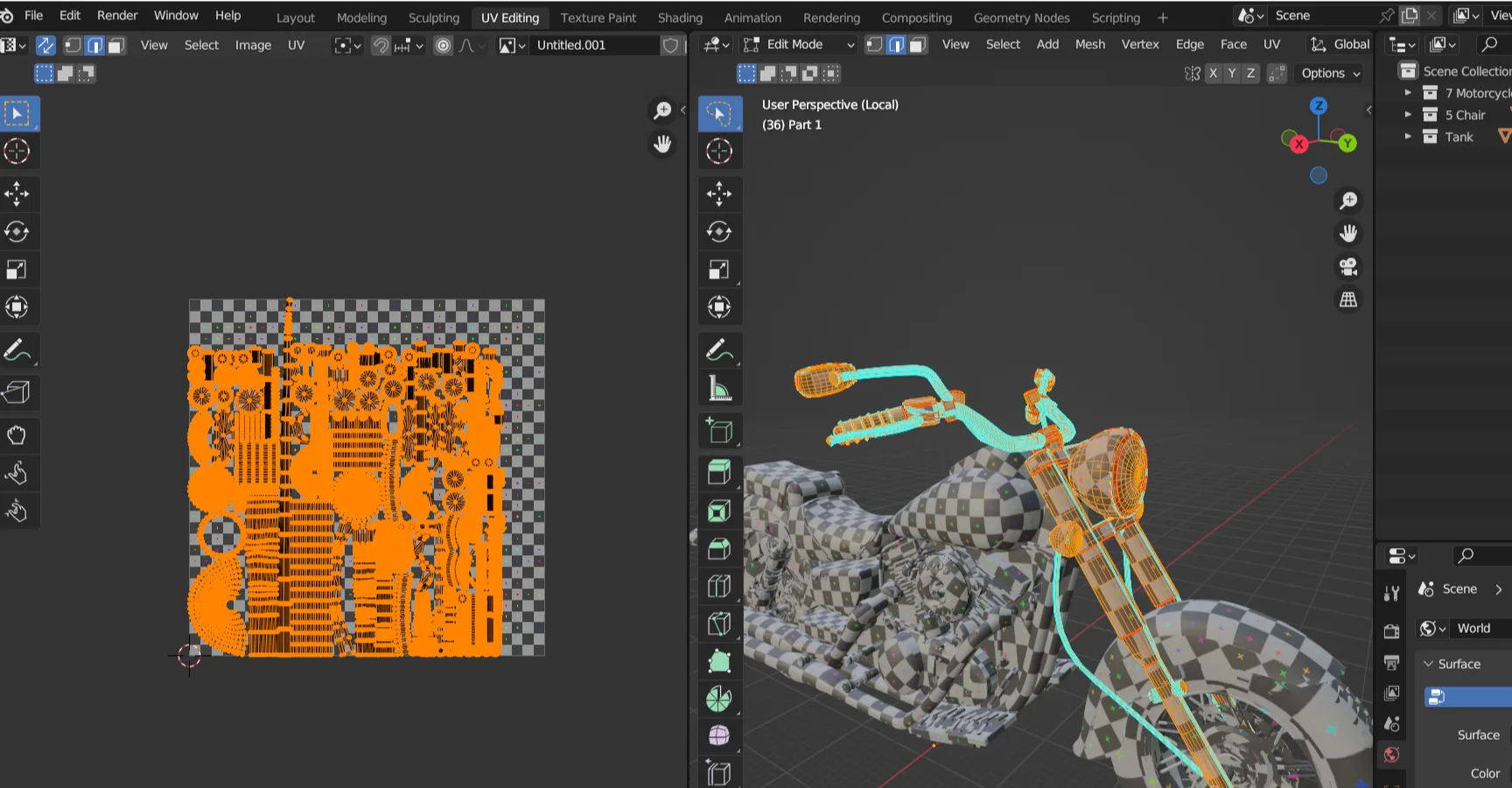Toggle camera view in the 3D viewport
The width and height of the screenshot is (1512, 788).
[1348, 267]
